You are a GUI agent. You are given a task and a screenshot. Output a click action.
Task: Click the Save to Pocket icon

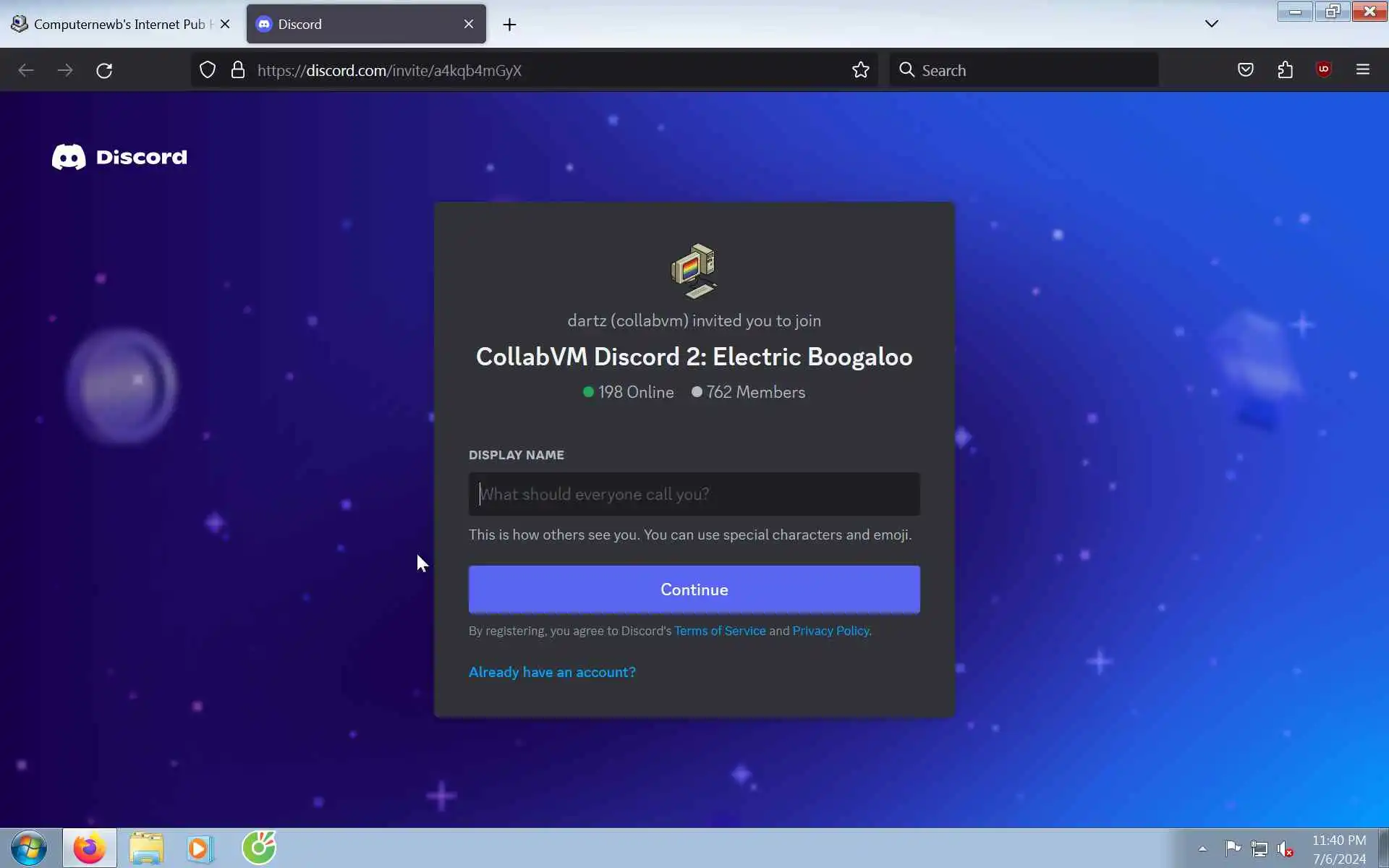click(x=1245, y=70)
